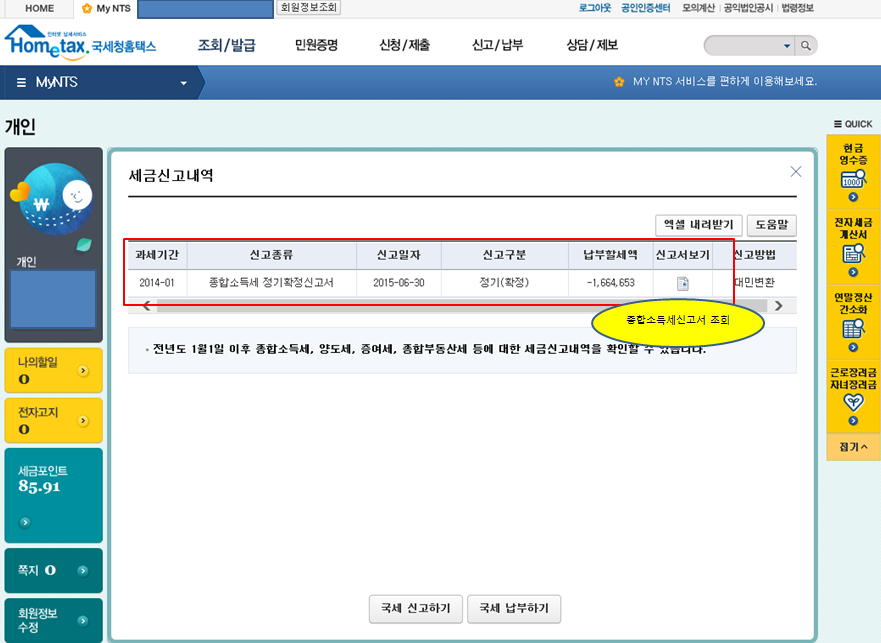Expand the MyNTS dropdown arrow
The height and width of the screenshot is (643, 881).
(183, 83)
